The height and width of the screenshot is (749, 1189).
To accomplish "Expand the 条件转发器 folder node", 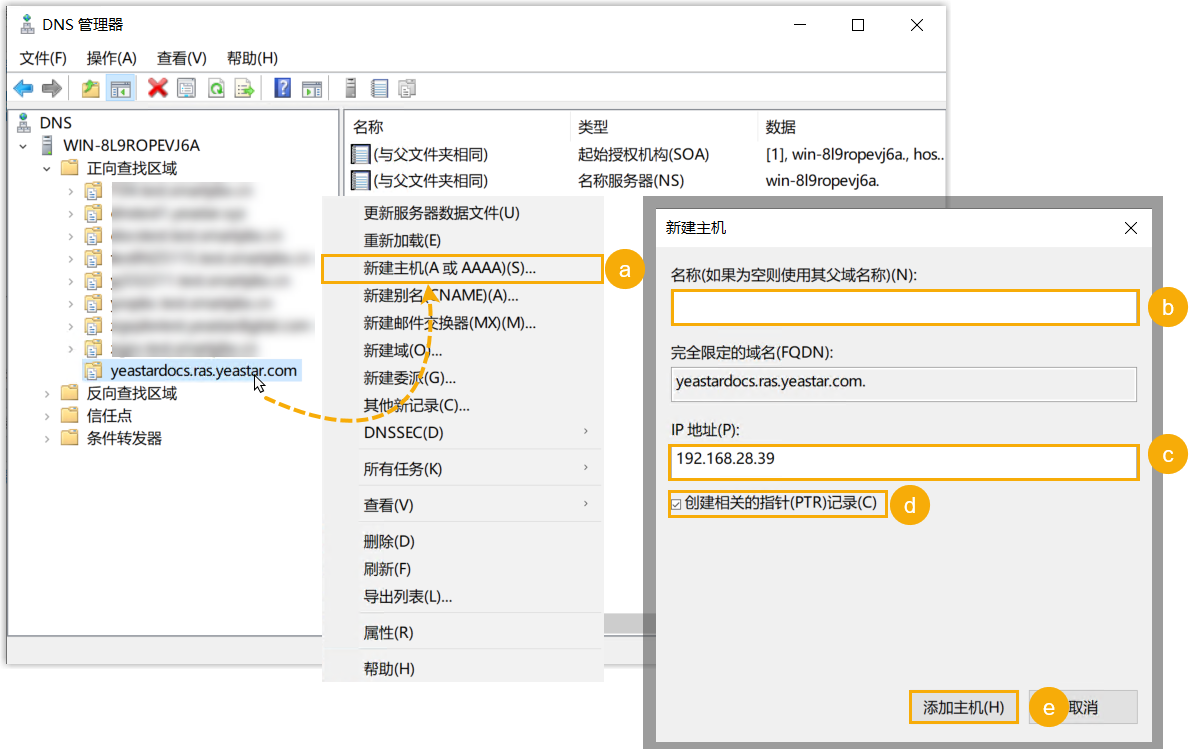I will (47, 438).
